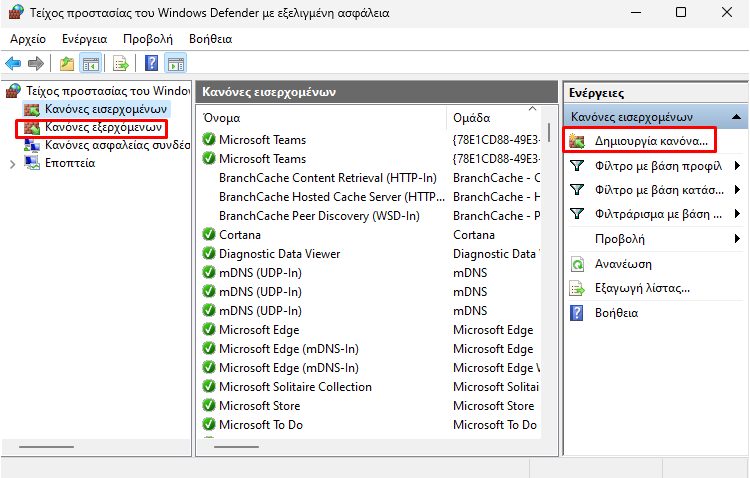Viewport: 750px width, 478px height.
Task: Click Φίλτρο με βάση κατάσ... action
Action: point(659,190)
